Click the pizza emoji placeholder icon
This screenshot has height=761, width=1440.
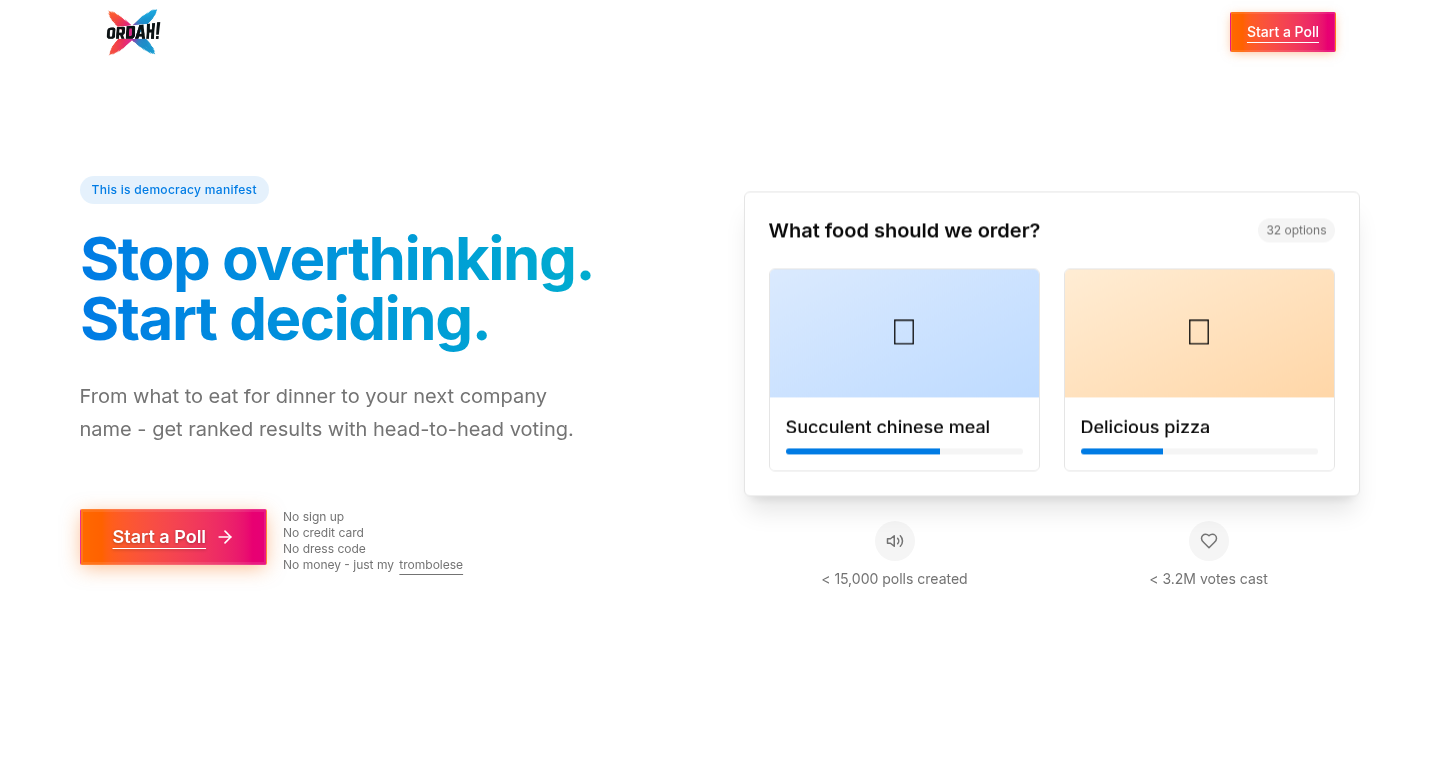(1199, 332)
